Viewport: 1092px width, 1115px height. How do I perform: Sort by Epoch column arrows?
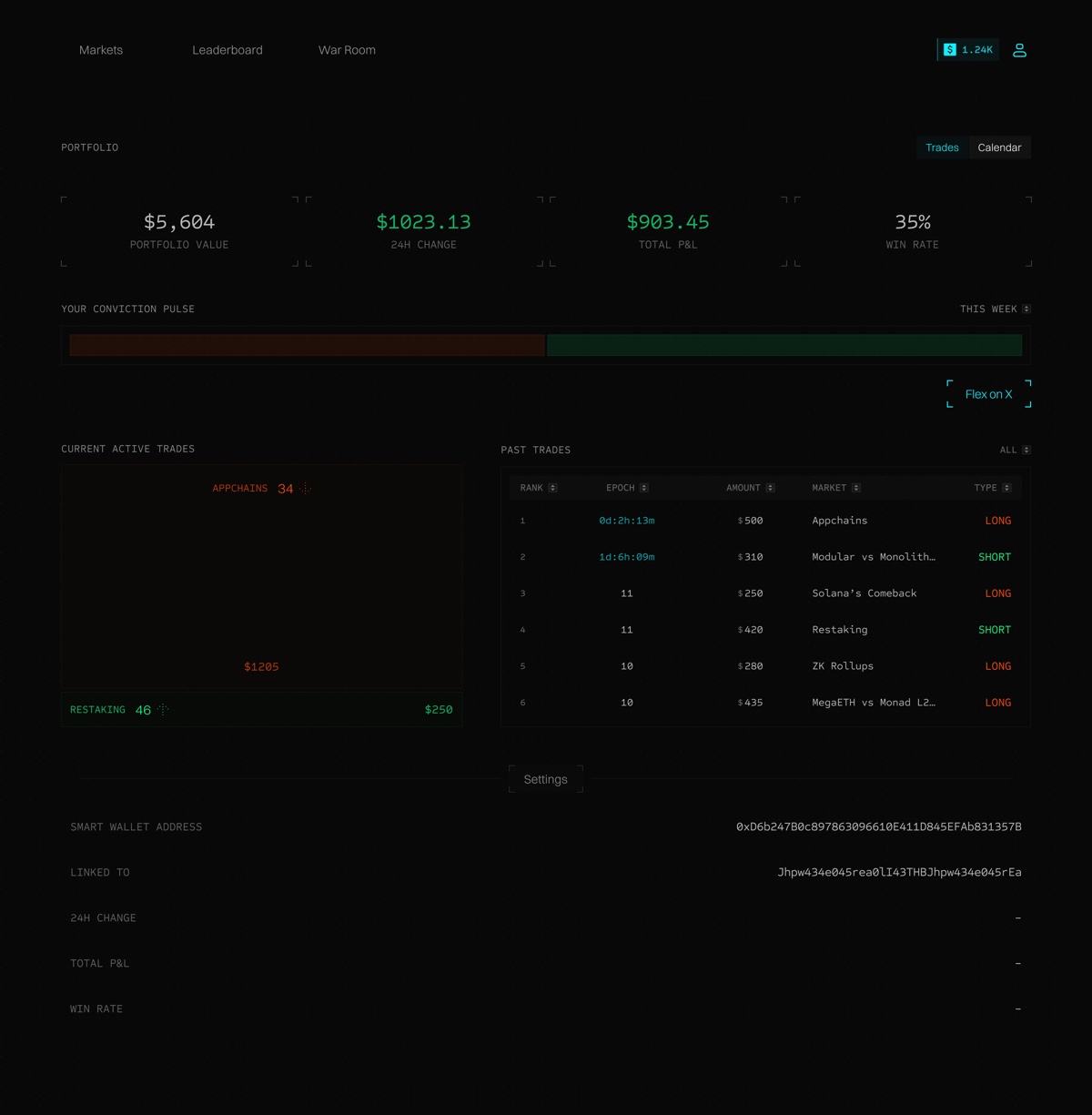point(643,488)
